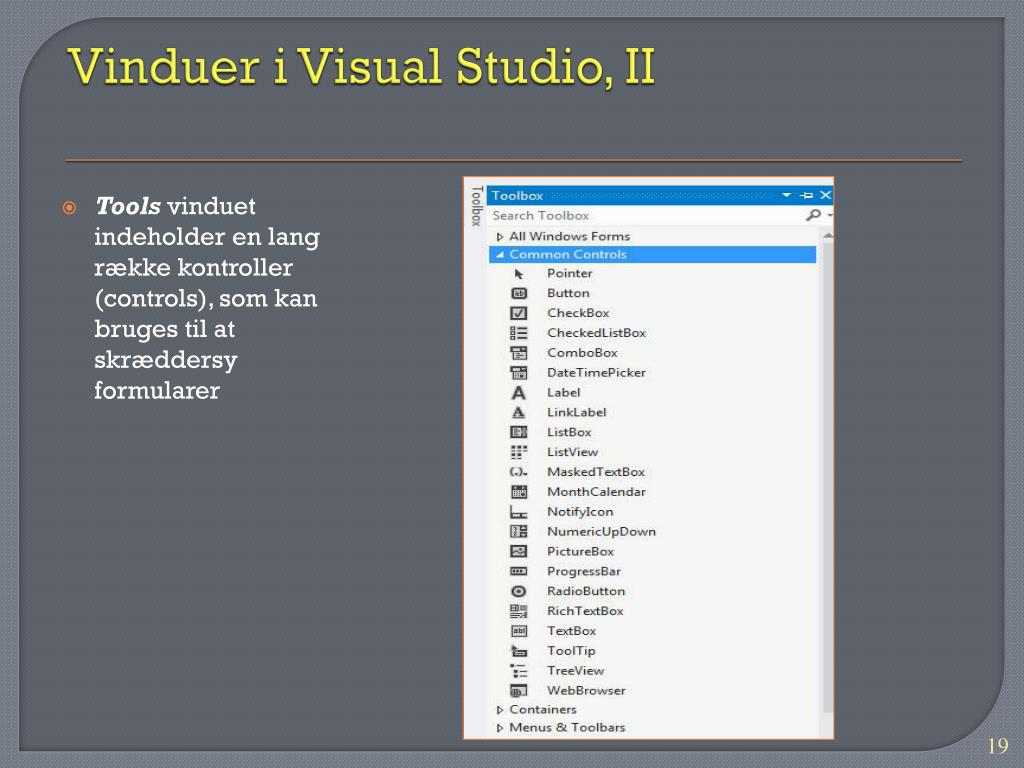Pick the ToolTip control icon
This screenshot has width=1024, height=768.
(x=519, y=651)
